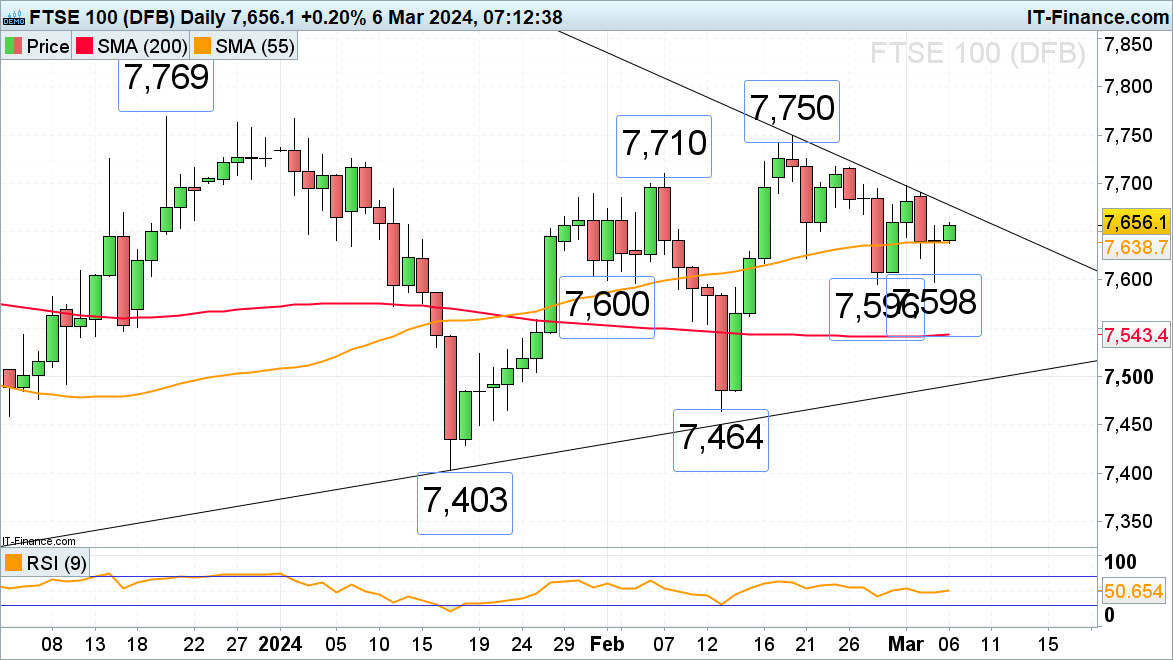Click the current price tag 7,656.1
The height and width of the screenshot is (660, 1173).
pyautogui.click(x=1135, y=222)
